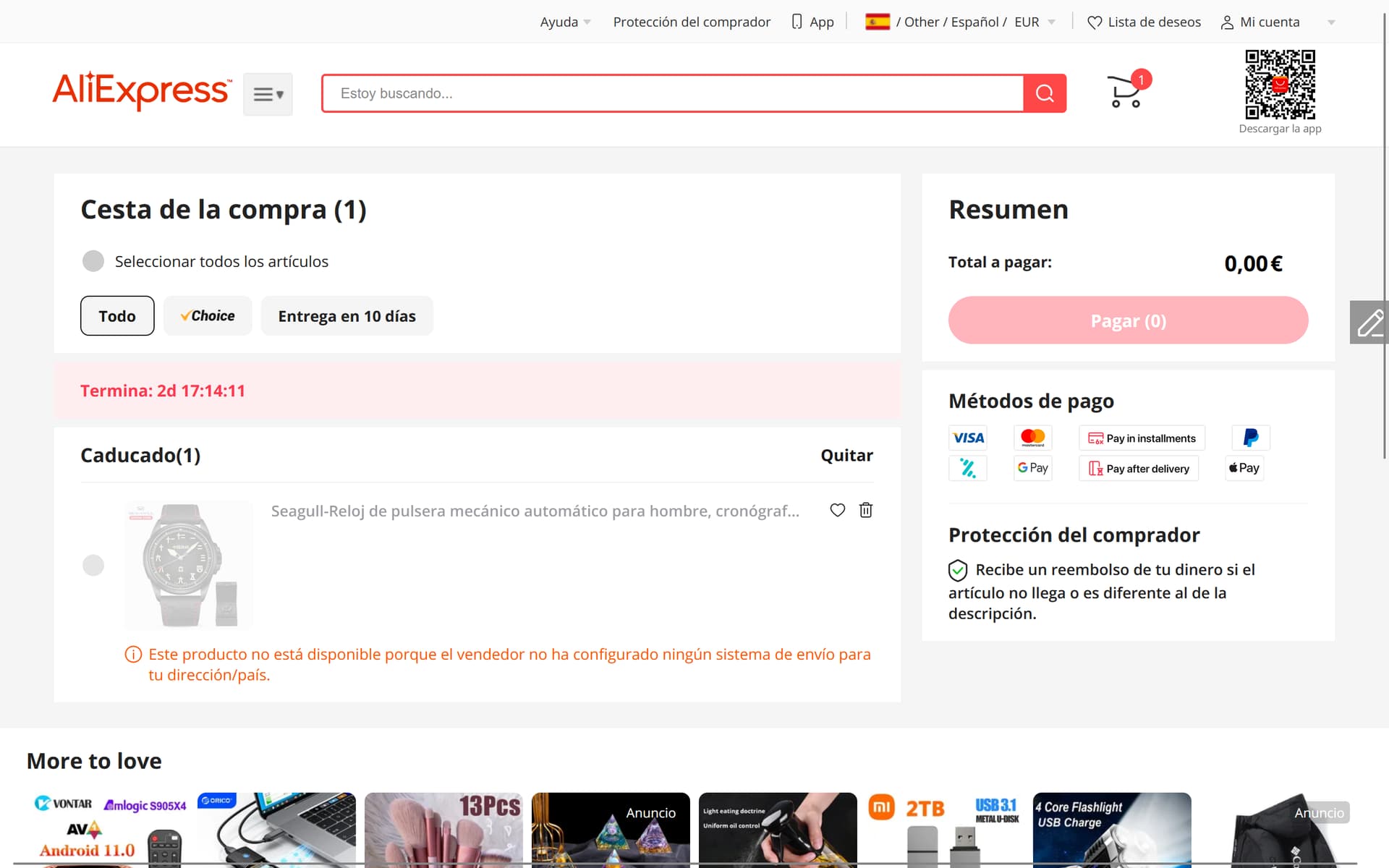Click the 'Caducado(1)' section heading
The width and height of the screenshot is (1389, 868).
point(140,455)
